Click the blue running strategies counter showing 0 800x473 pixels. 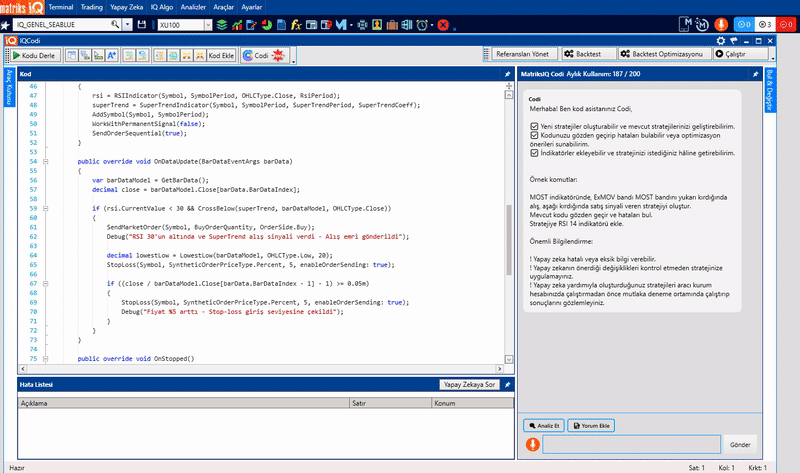(744, 24)
